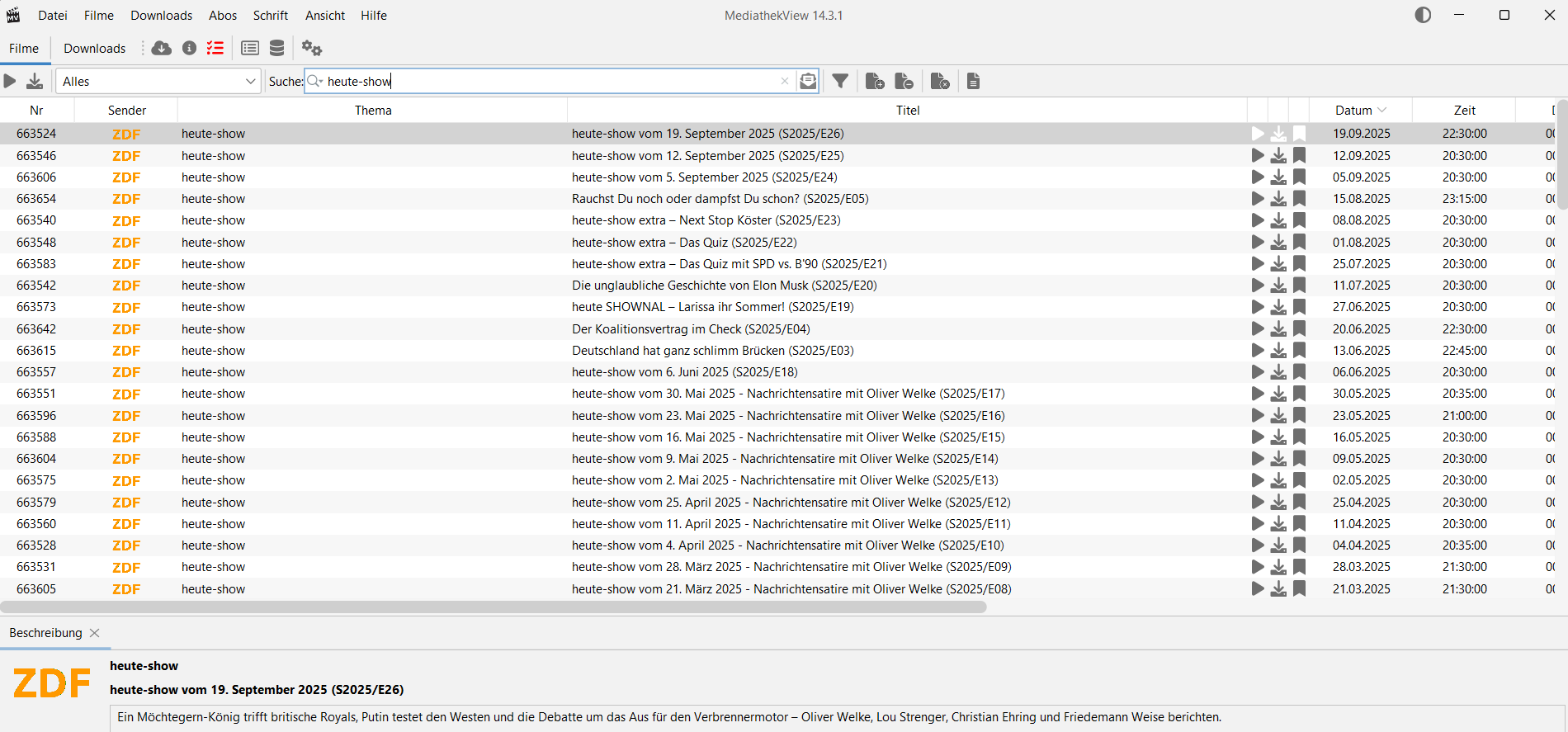The width and height of the screenshot is (1568, 732).
Task: Toggle dark mode with the half-circle icon
Action: [1423, 15]
